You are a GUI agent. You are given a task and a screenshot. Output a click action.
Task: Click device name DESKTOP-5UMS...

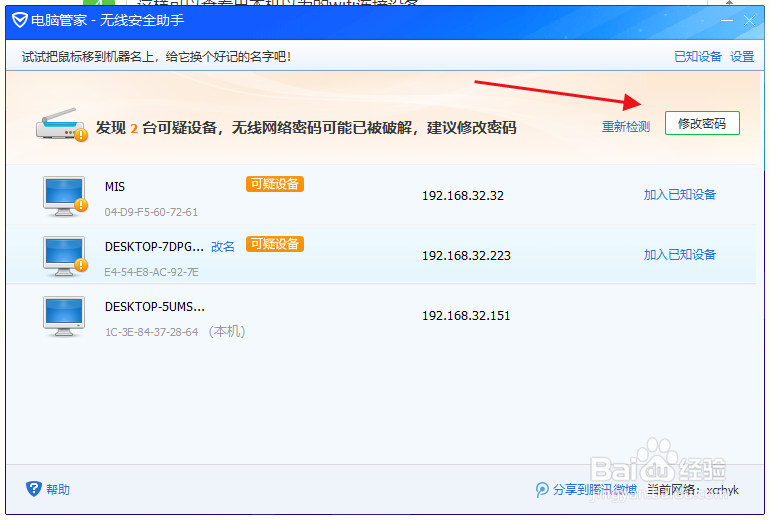point(155,306)
